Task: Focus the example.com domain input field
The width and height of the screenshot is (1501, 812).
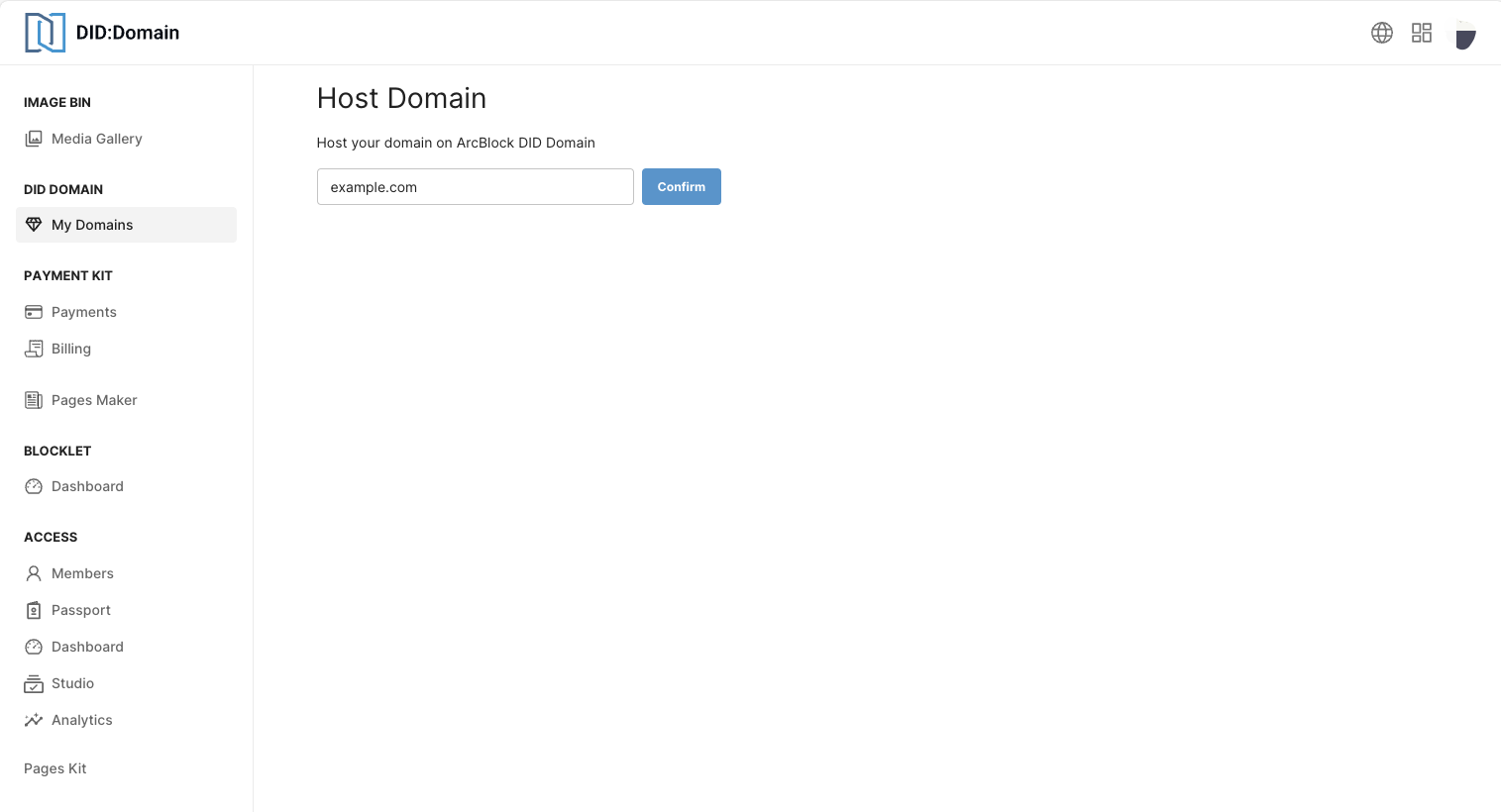Action: pyautogui.click(x=475, y=187)
